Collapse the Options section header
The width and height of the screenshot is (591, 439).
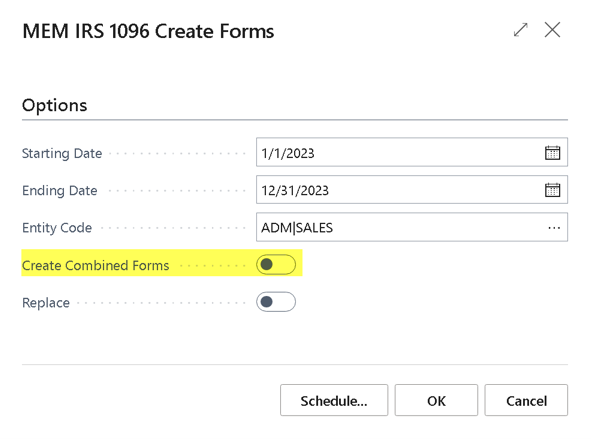click(55, 106)
